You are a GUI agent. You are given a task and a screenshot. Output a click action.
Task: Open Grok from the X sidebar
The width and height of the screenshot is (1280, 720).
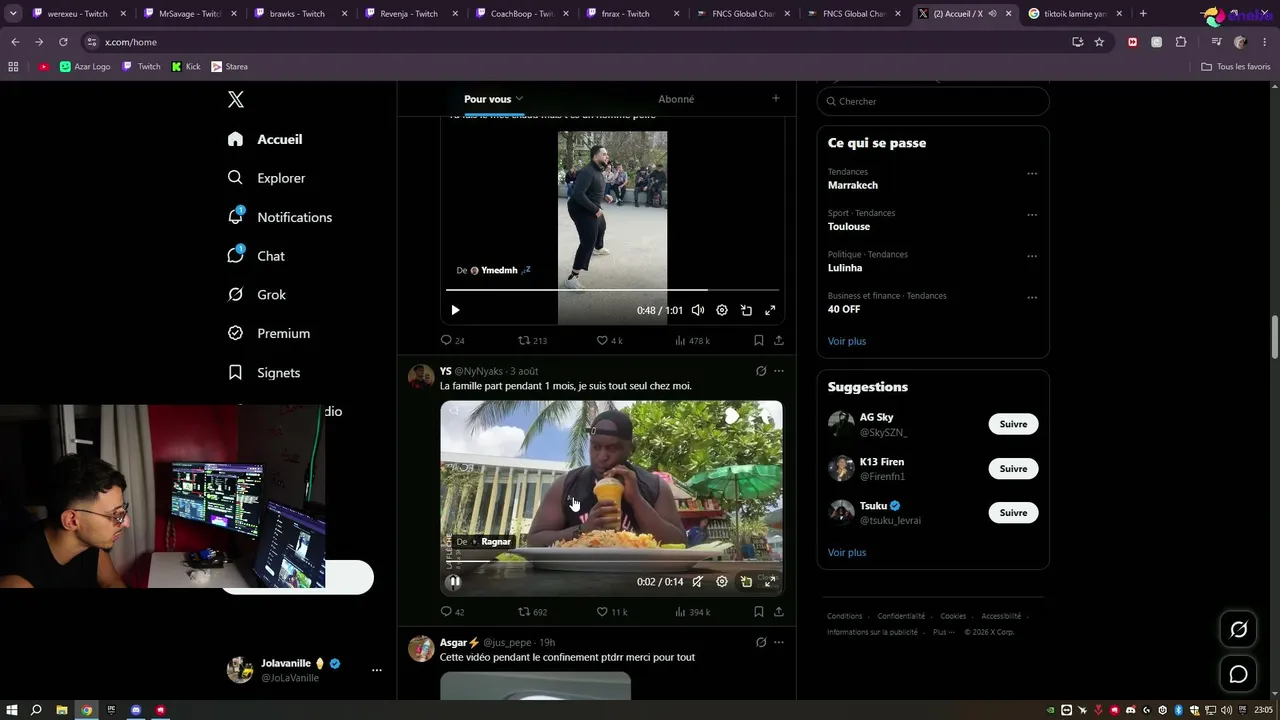click(x=257, y=295)
